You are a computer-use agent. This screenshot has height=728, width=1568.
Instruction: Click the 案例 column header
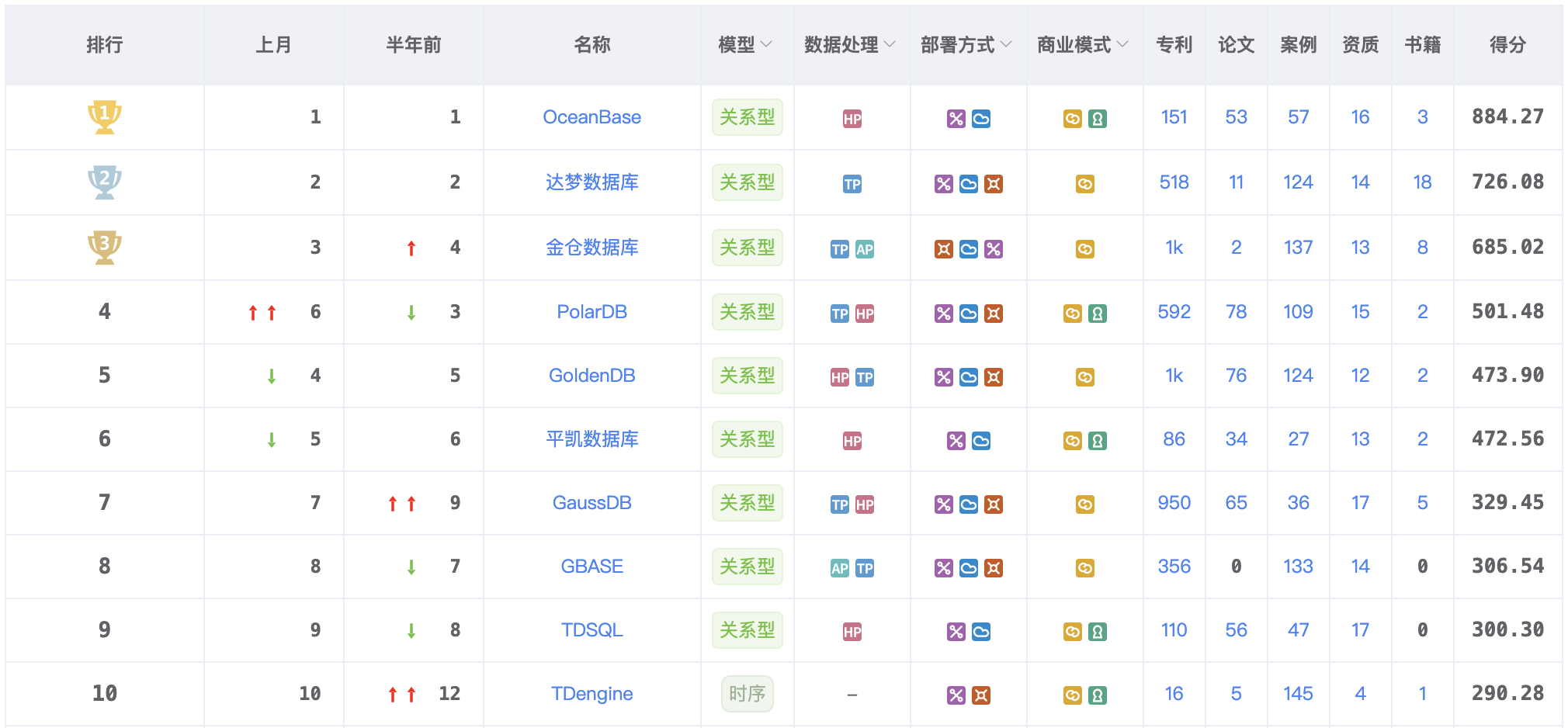coord(1299,45)
